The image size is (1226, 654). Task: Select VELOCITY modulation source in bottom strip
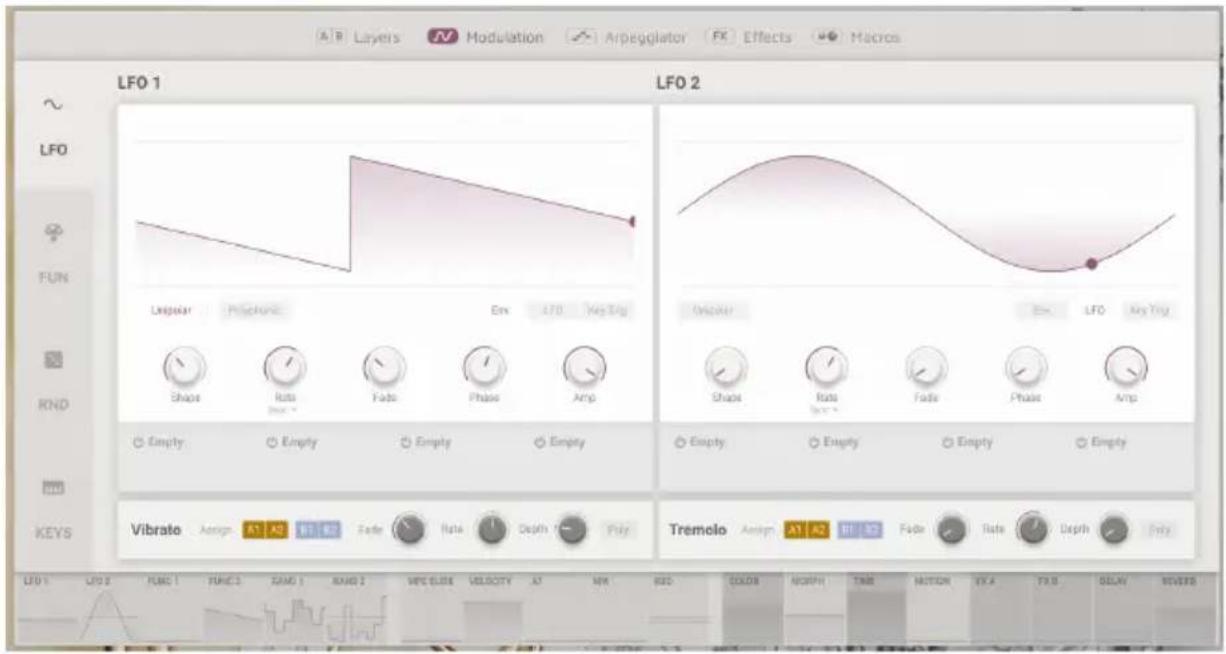tap(492, 609)
